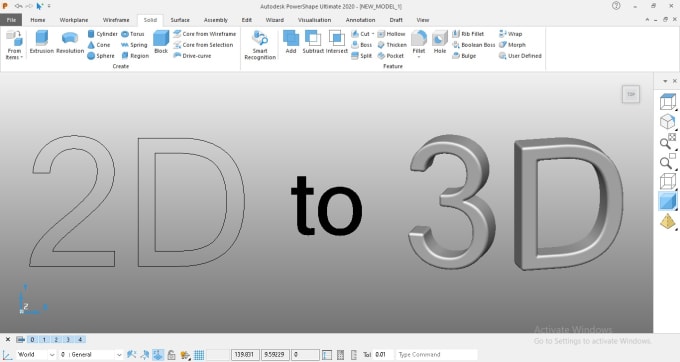Select the Hole feature
Viewport: 680px width, 362px height.
pyautogui.click(x=440, y=42)
